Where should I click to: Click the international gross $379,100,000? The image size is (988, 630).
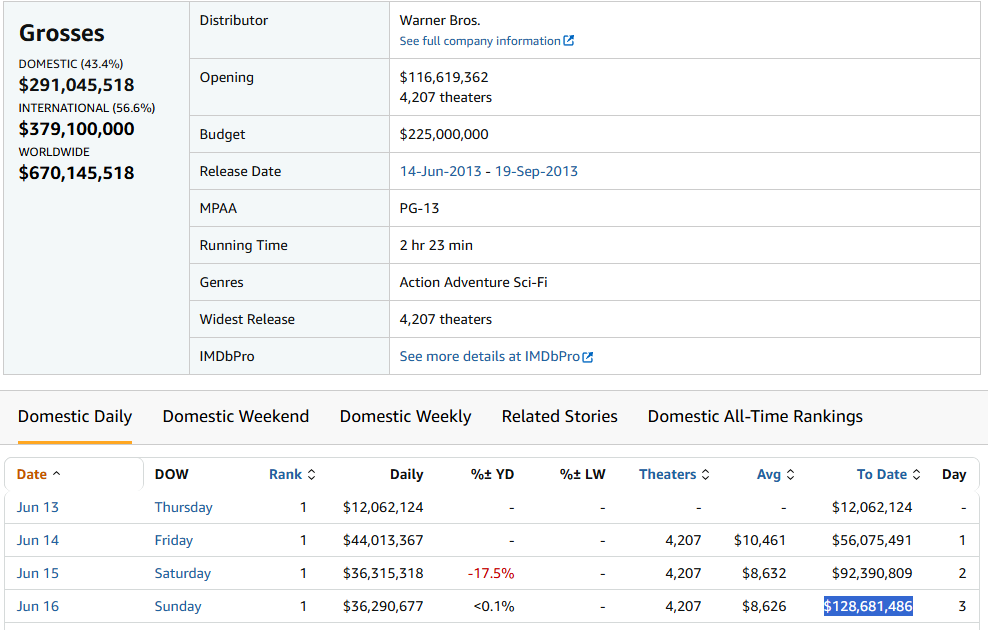(x=76, y=129)
